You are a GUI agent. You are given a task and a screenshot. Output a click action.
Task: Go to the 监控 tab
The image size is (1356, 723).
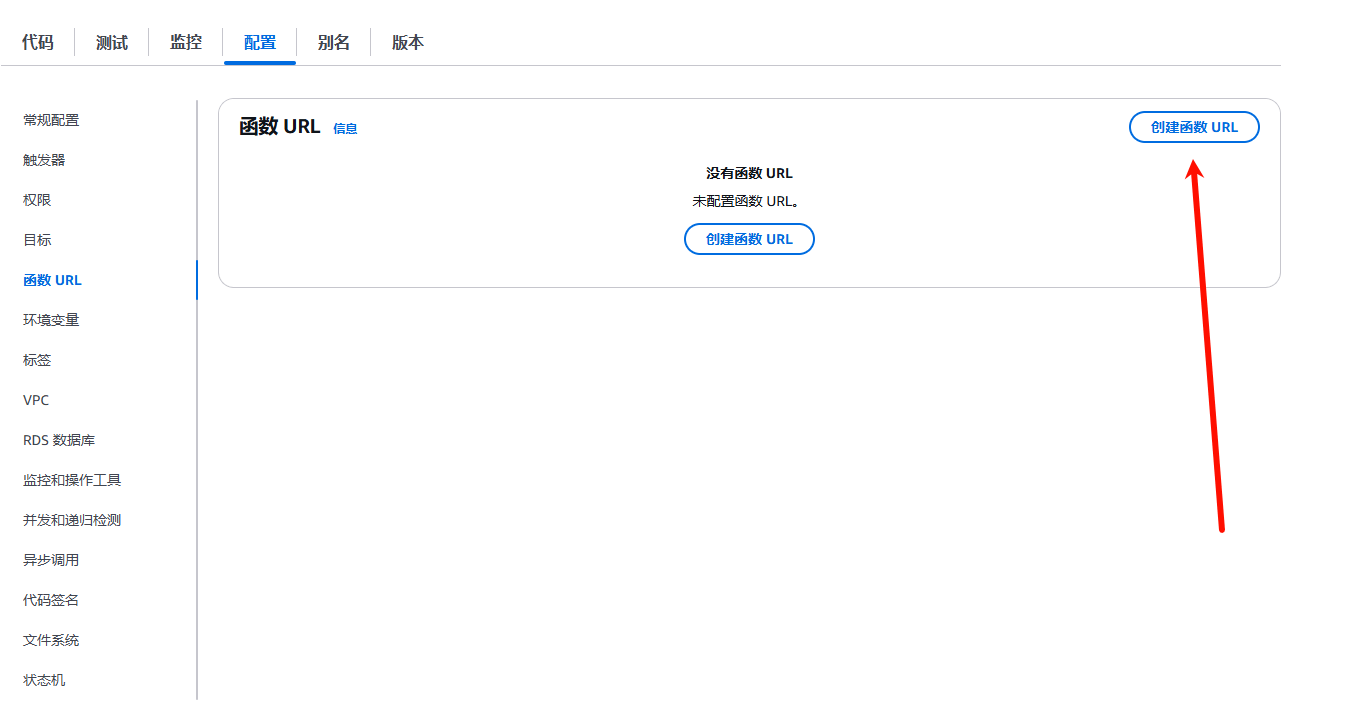coord(186,42)
